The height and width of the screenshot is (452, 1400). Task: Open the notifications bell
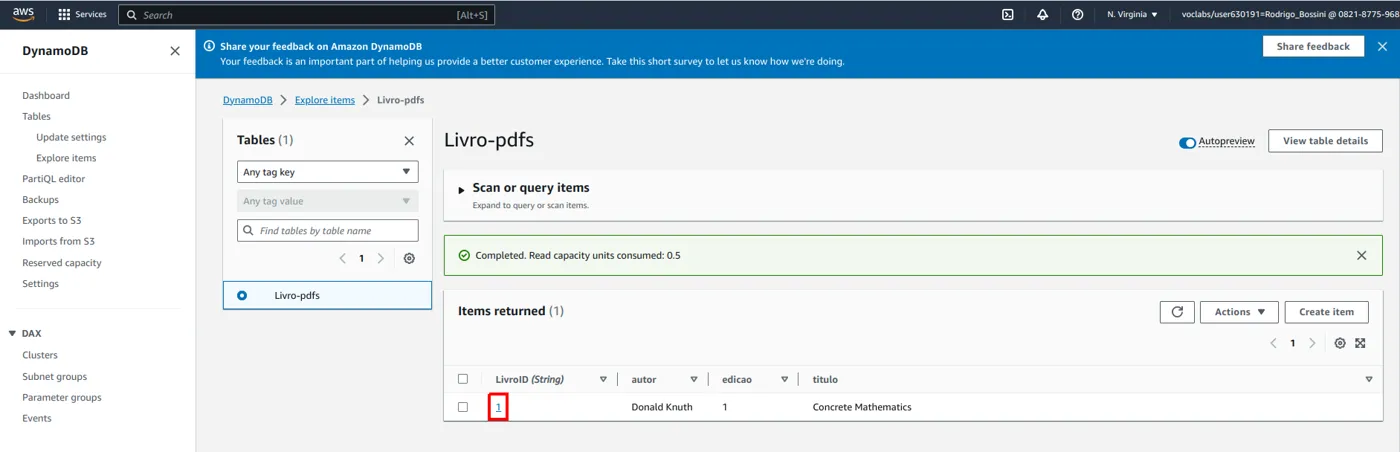[1042, 15]
